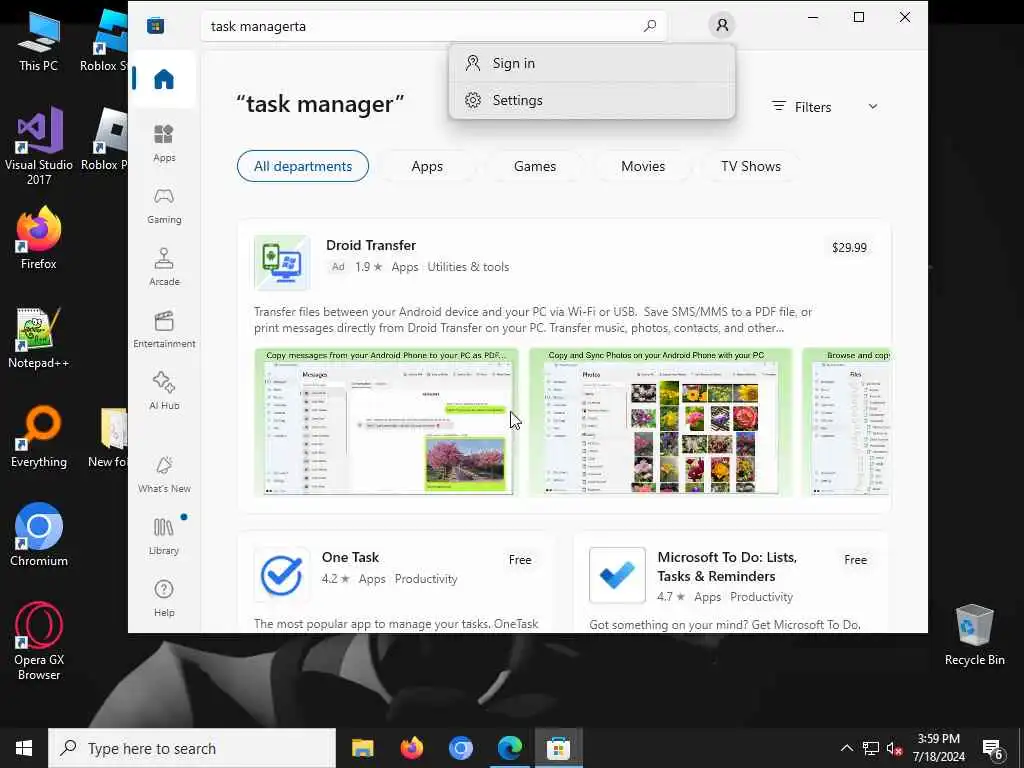The width and height of the screenshot is (1024, 768).
Task: Open Microsoft To Do: Lists title
Action: point(727,566)
